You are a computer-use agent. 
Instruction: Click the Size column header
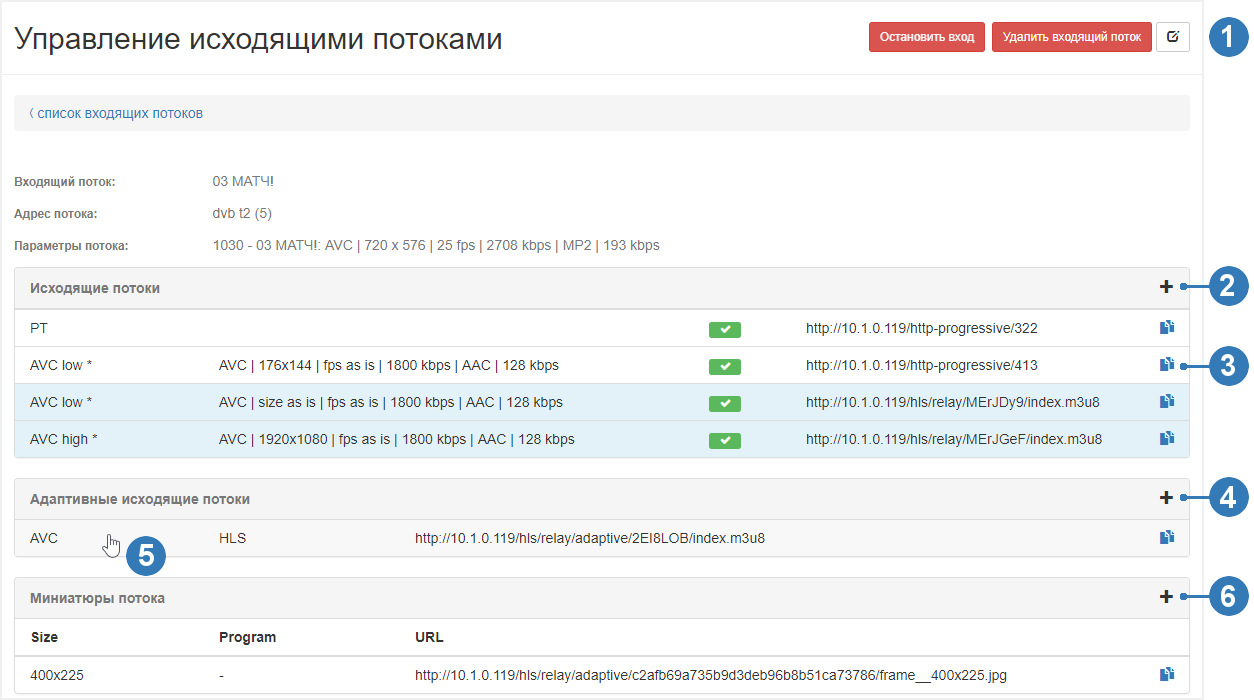(x=44, y=637)
